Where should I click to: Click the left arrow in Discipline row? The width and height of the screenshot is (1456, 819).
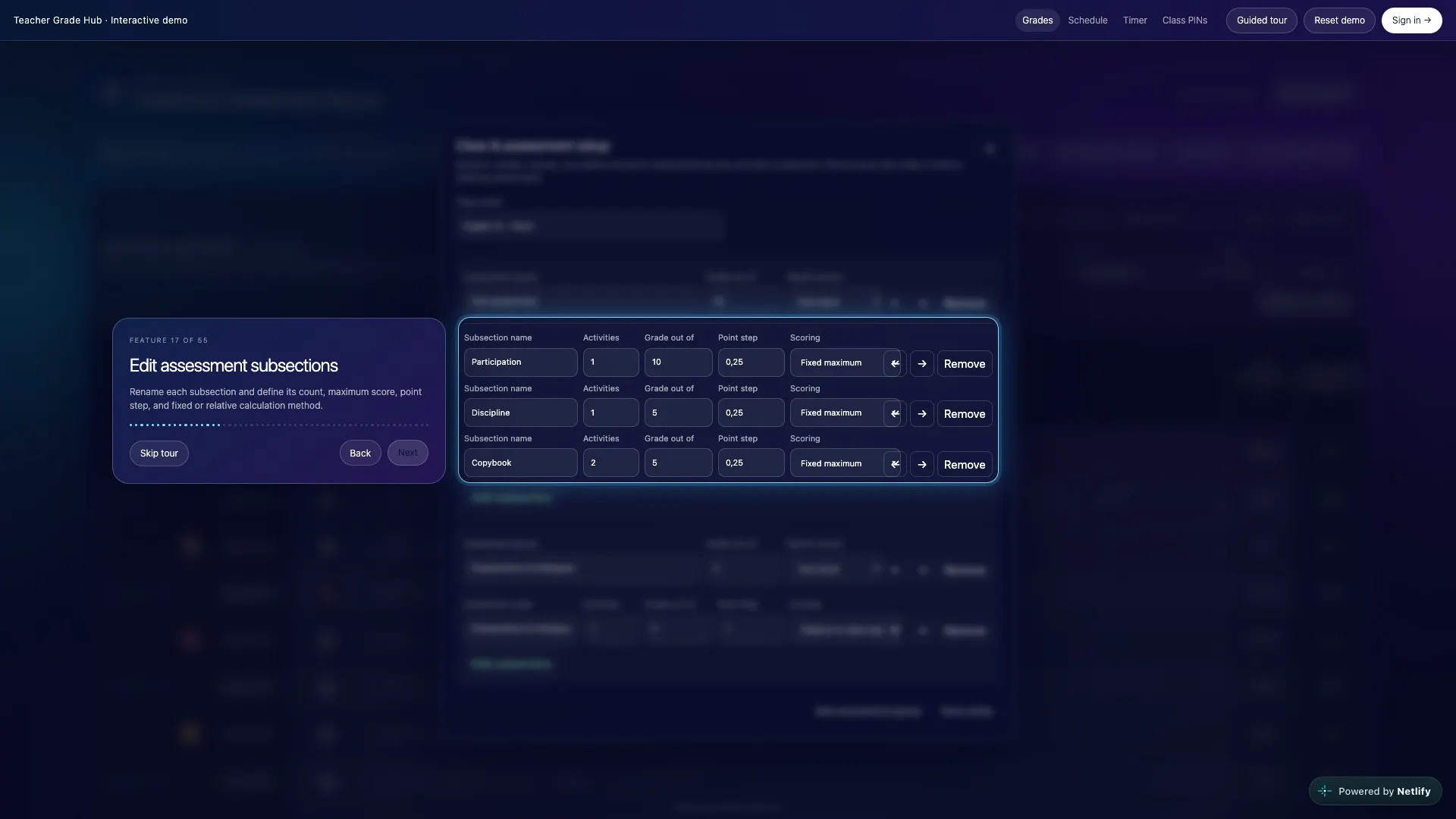895,413
